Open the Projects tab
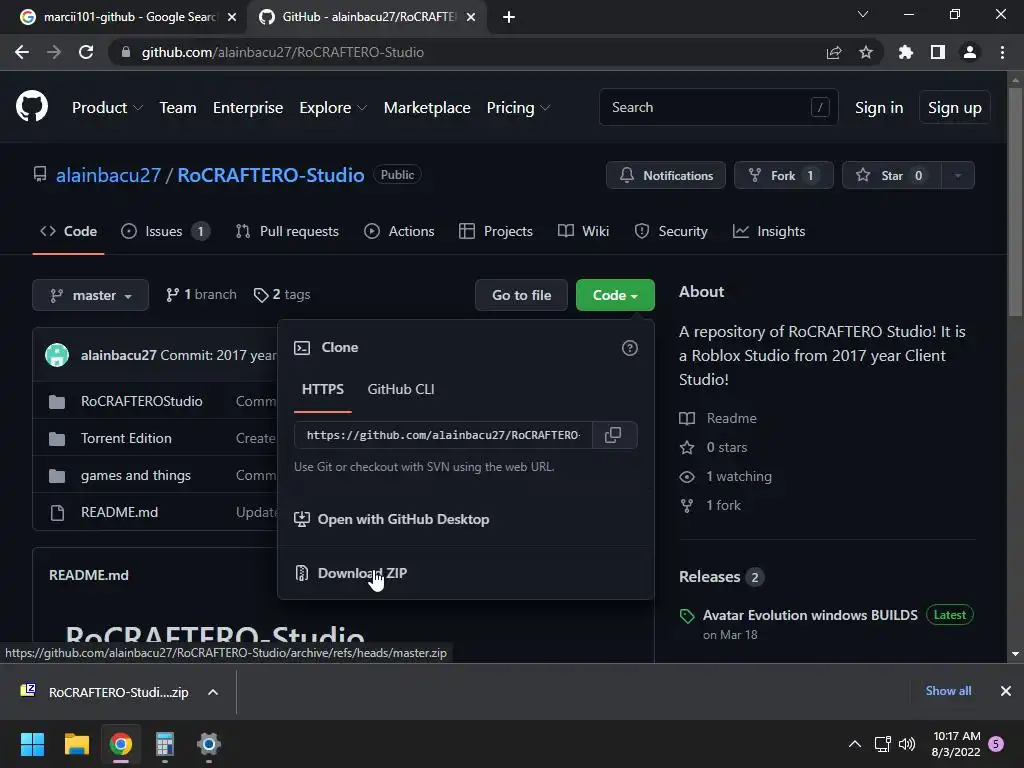The image size is (1024, 768). [496, 231]
